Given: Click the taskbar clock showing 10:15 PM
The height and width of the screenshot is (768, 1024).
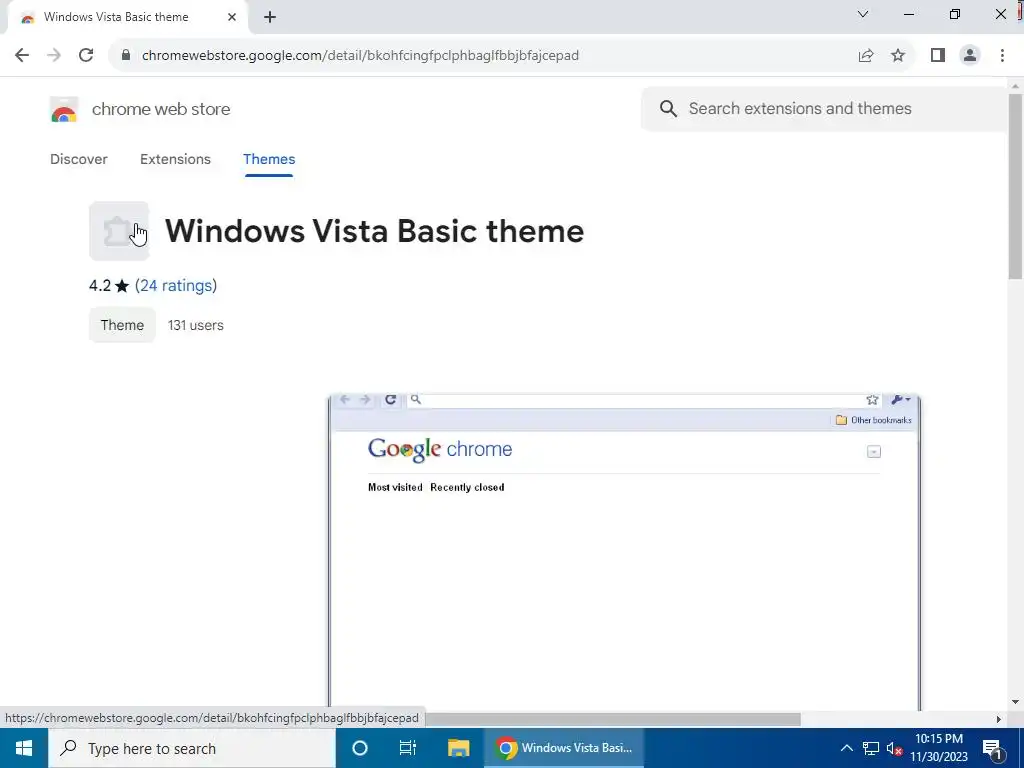Looking at the screenshot, I should tap(939, 748).
